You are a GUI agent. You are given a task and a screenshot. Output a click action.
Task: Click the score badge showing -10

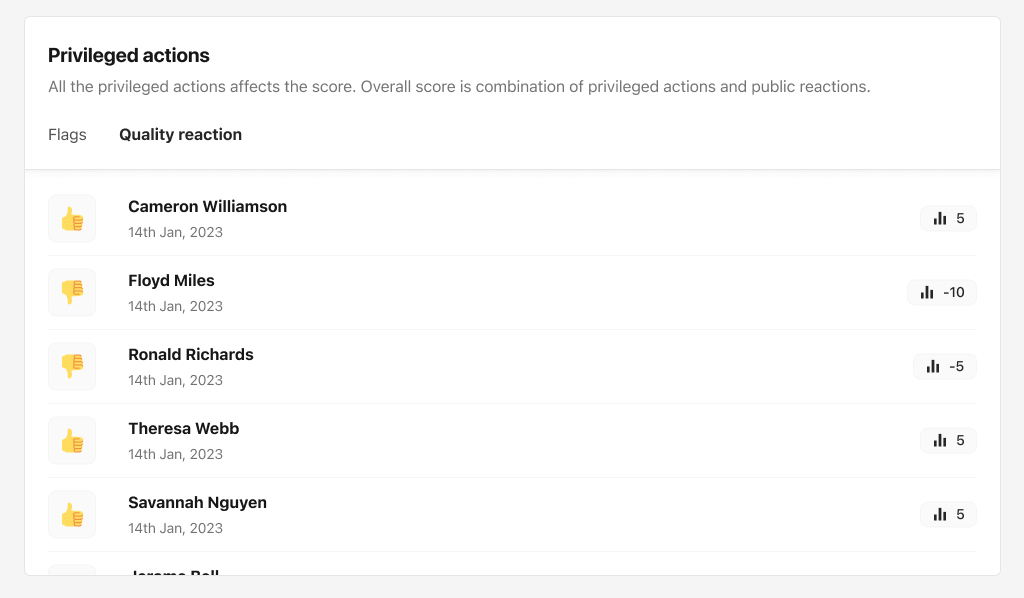coord(942,292)
